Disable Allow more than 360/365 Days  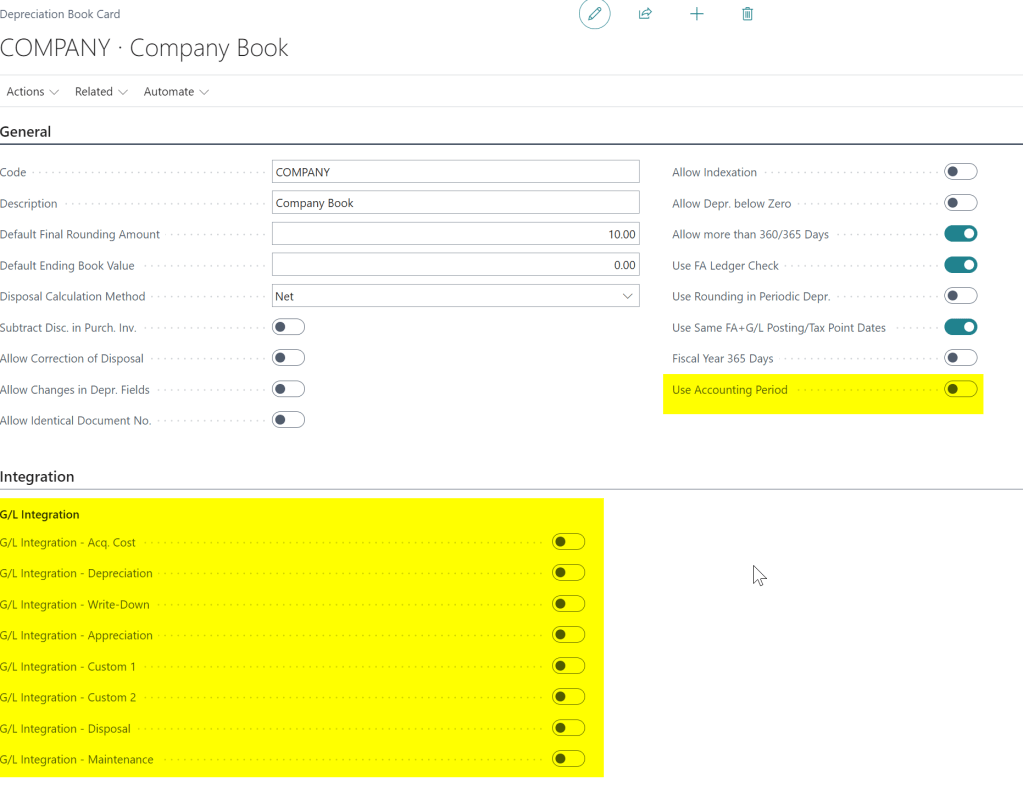(960, 234)
